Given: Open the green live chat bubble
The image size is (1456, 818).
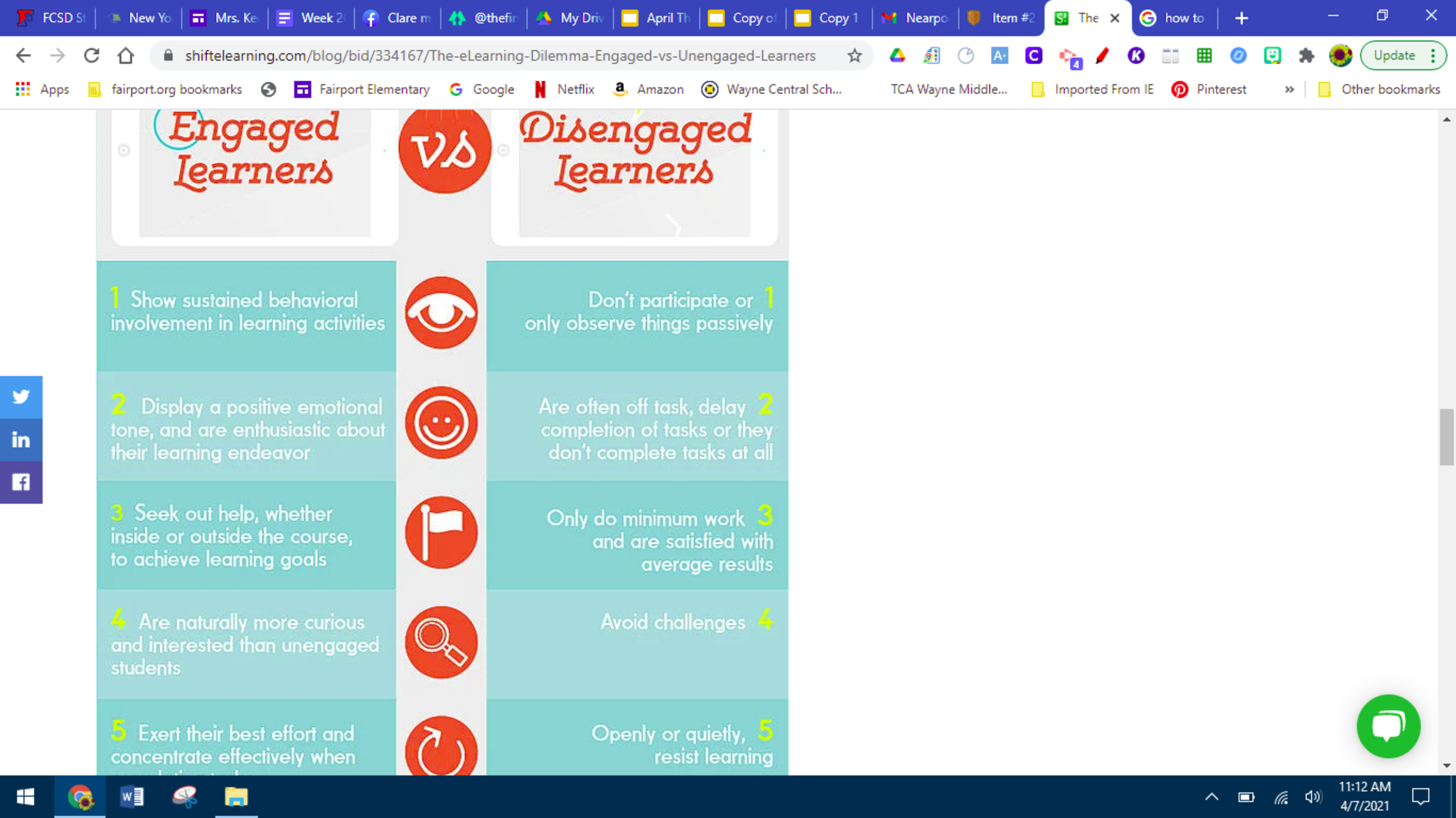Looking at the screenshot, I should (1388, 726).
